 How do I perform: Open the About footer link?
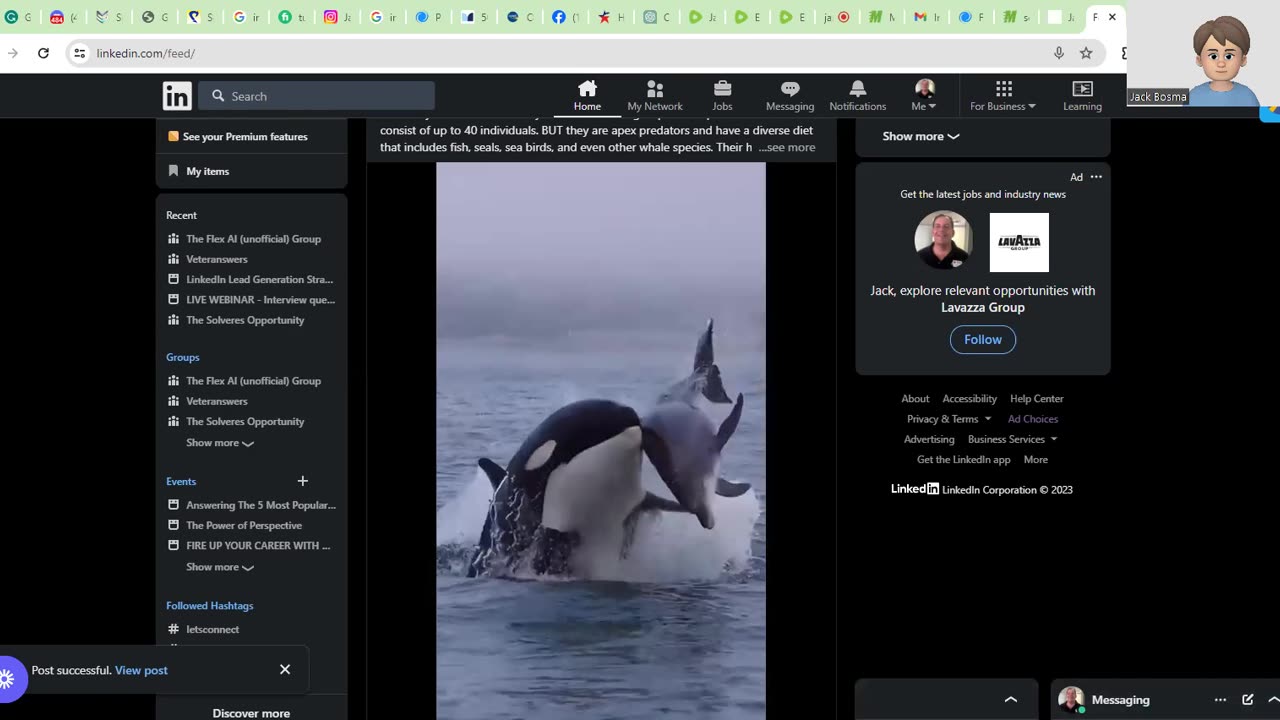(x=915, y=398)
